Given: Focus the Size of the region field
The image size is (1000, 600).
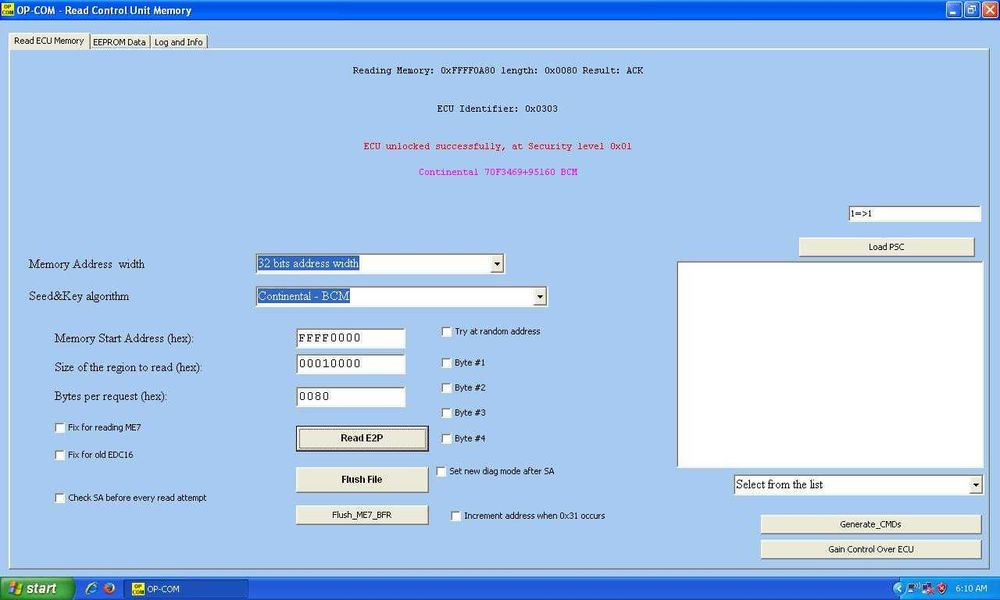Looking at the screenshot, I should [350, 364].
